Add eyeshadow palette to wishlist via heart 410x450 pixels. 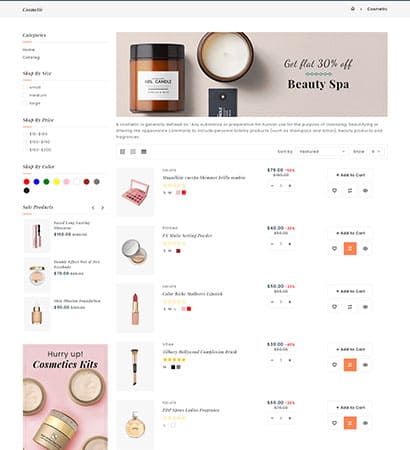[x=334, y=190]
